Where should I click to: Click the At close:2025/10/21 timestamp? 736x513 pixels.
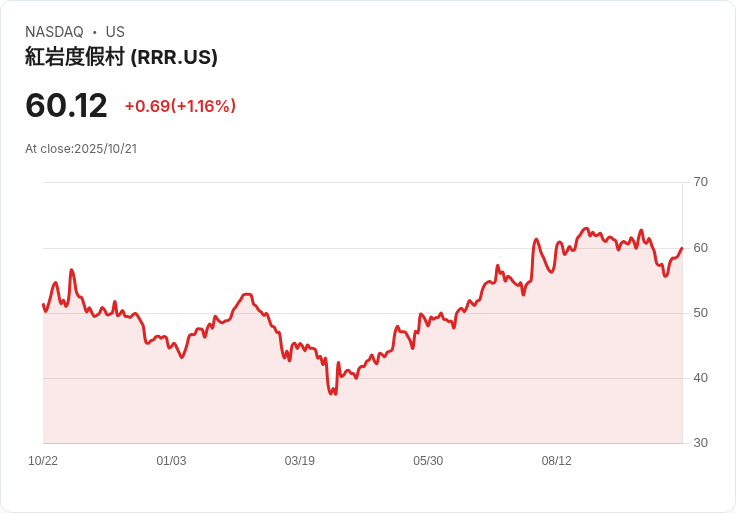click(81, 149)
